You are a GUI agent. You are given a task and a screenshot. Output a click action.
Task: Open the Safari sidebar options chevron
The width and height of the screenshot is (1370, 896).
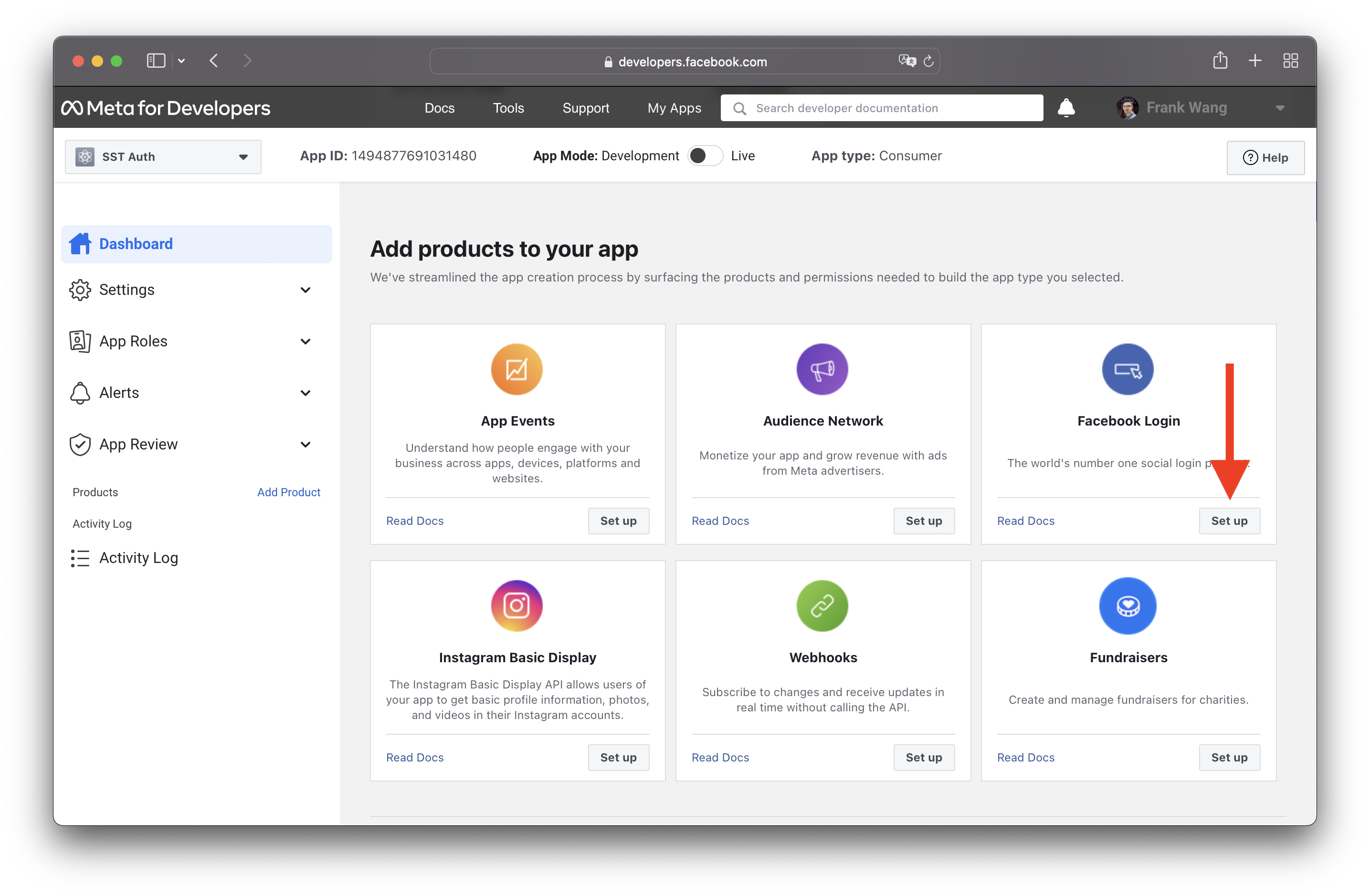tap(181, 61)
